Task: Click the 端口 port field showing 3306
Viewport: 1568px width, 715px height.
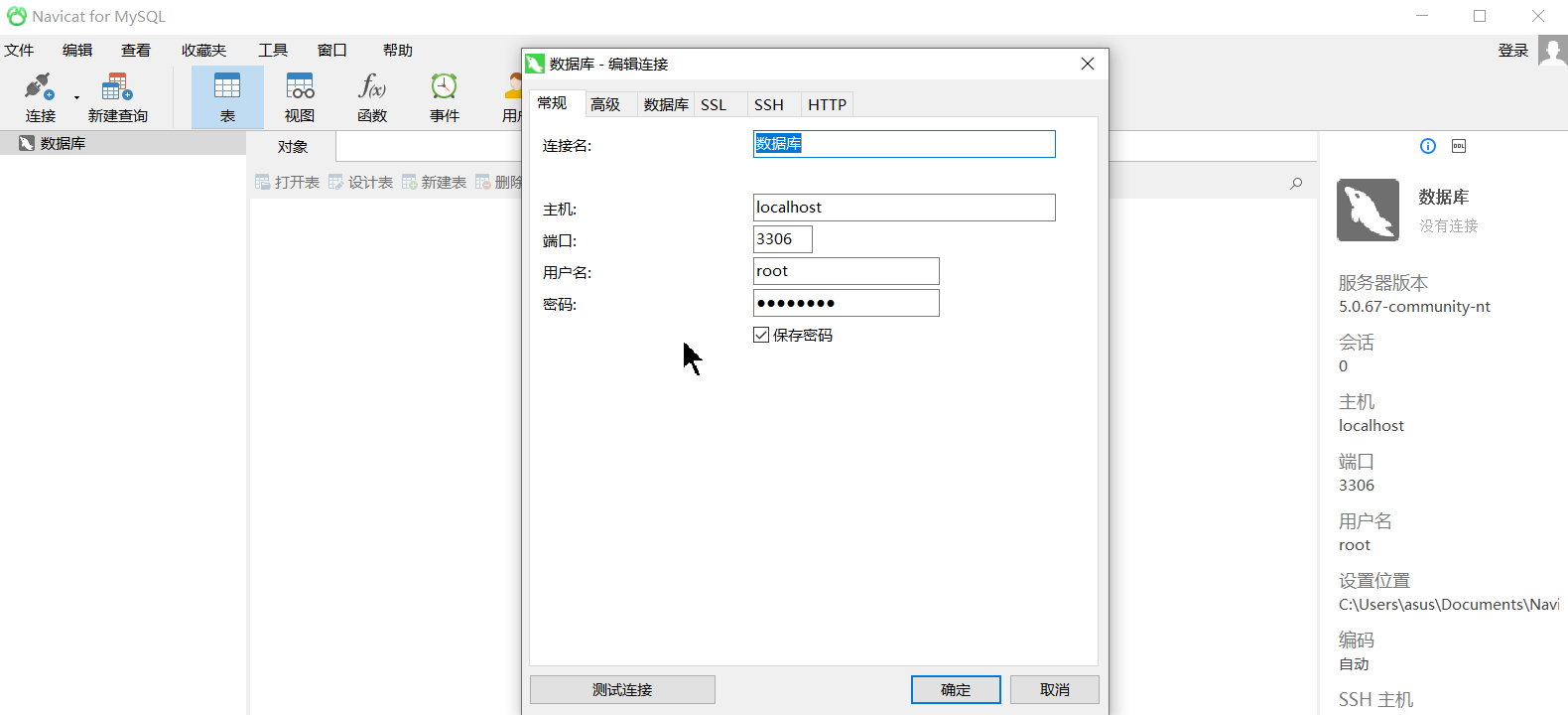Action: (782, 239)
